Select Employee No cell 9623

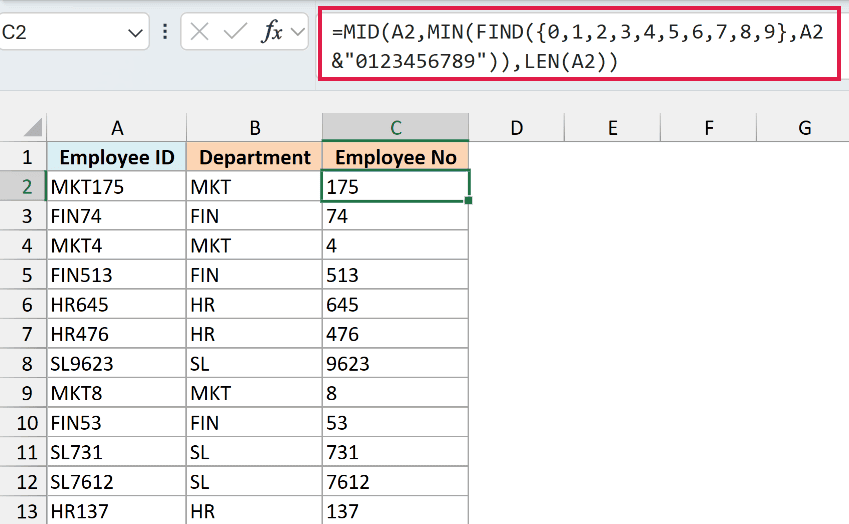click(x=395, y=364)
